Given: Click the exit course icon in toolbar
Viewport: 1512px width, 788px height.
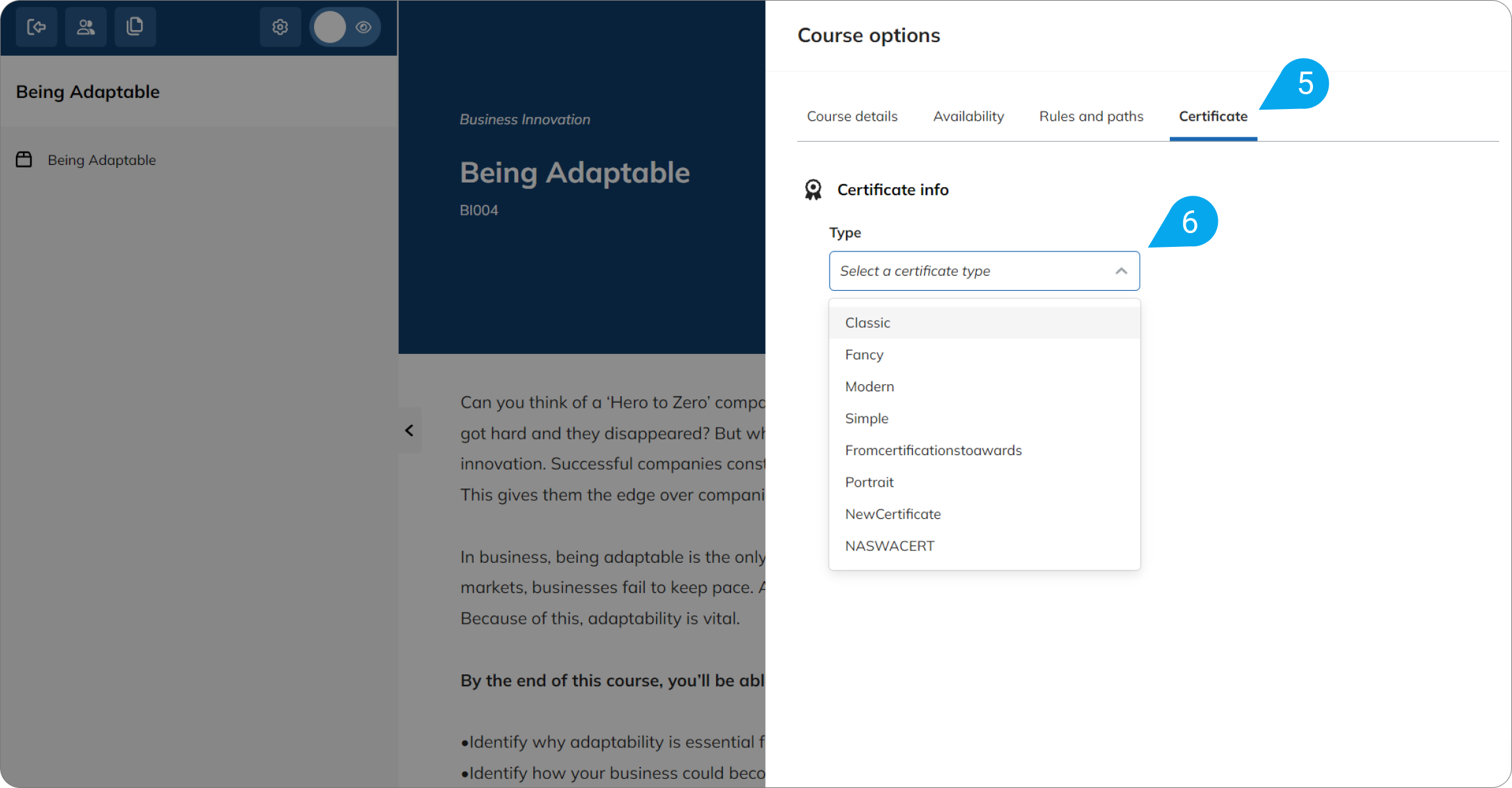Looking at the screenshot, I should pyautogui.click(x=36, y=27).
